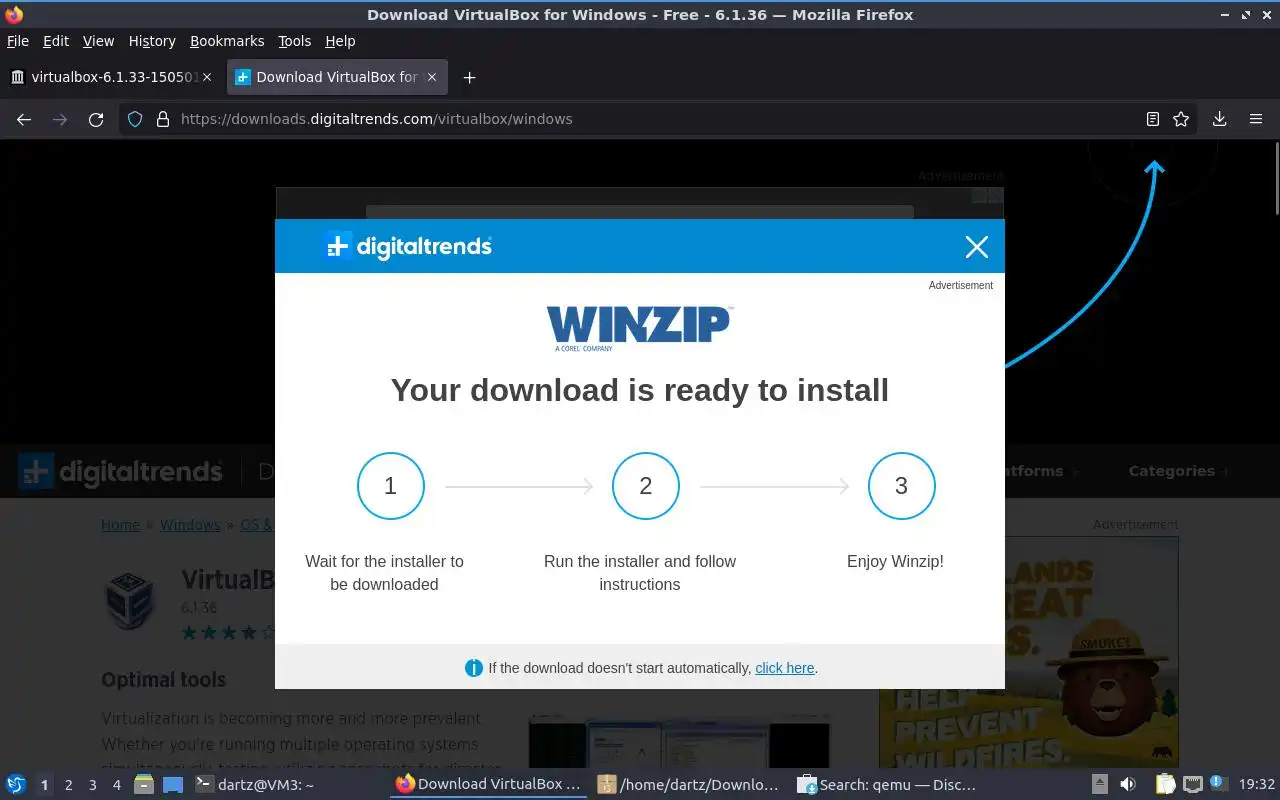1280x800 pixels.
Task: Open the File menu
Action: coord(18,41)
